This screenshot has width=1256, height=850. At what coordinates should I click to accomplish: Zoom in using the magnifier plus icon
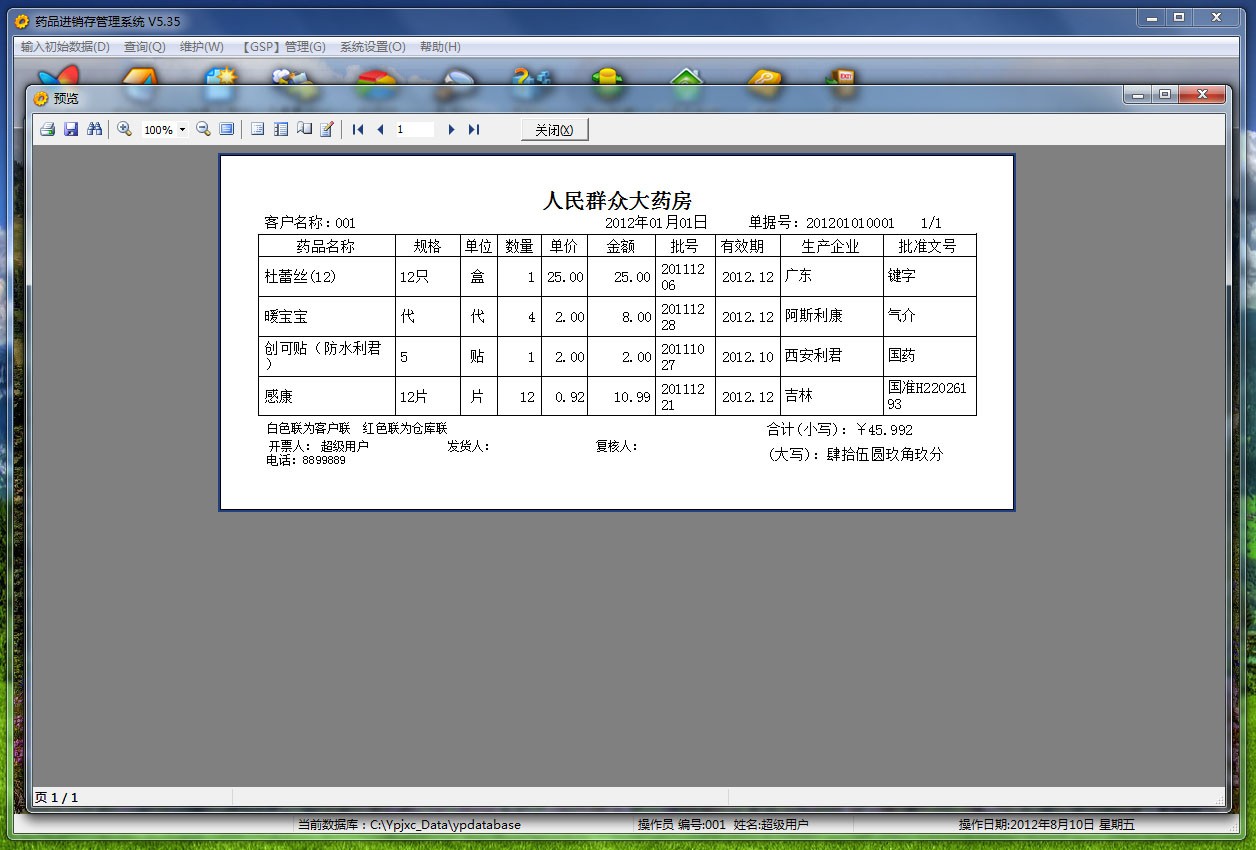(x=125, y=129)
